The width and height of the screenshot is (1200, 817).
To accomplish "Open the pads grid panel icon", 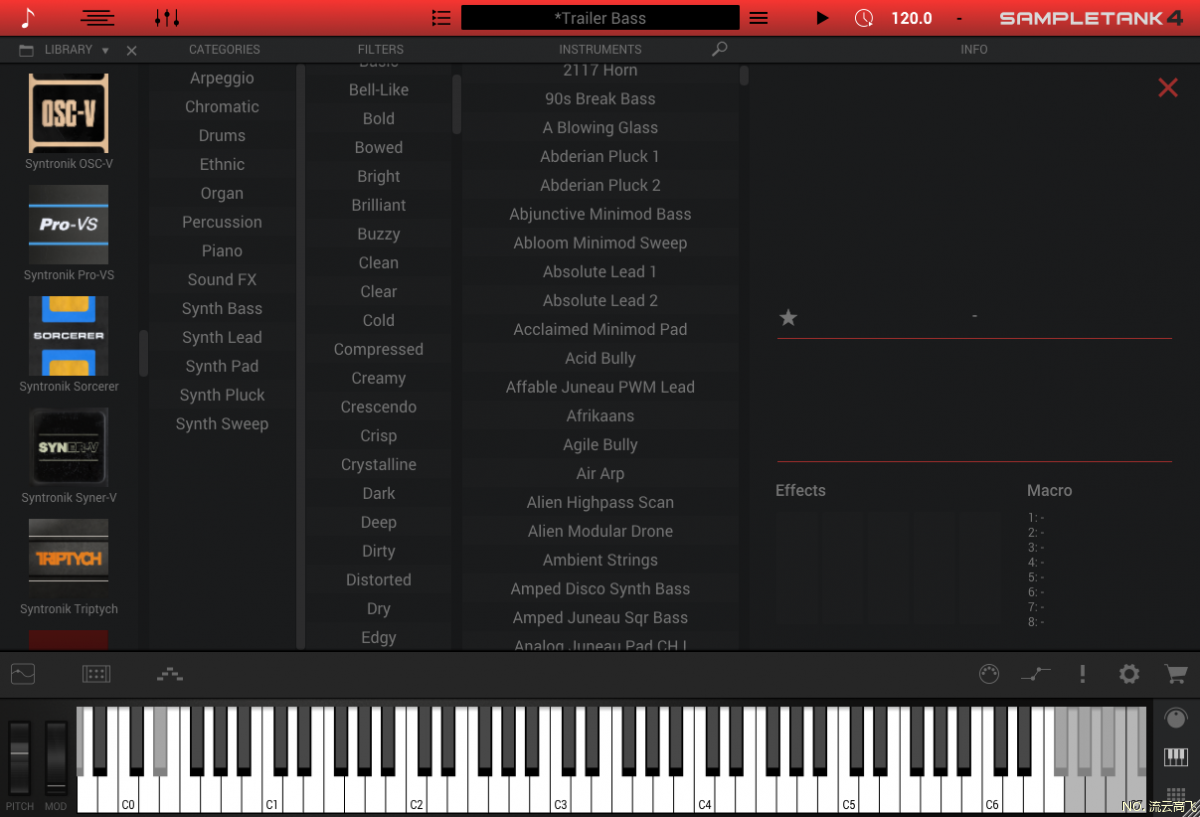I will (96, 674).
